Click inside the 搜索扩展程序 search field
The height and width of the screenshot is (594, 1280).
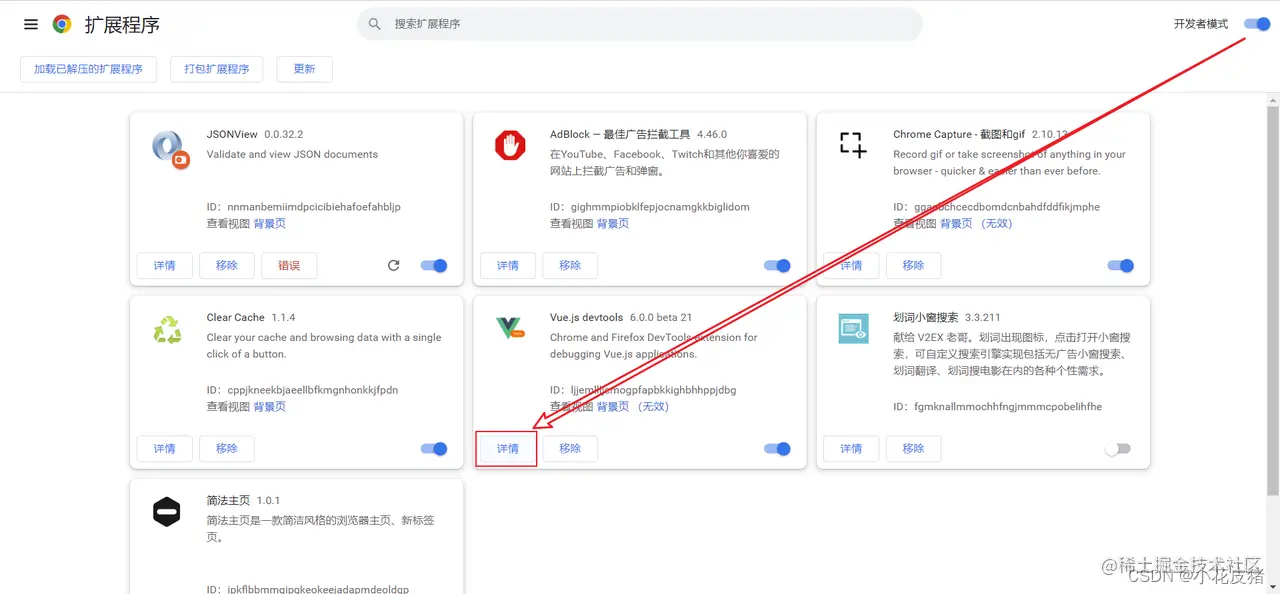click(640, 23)
